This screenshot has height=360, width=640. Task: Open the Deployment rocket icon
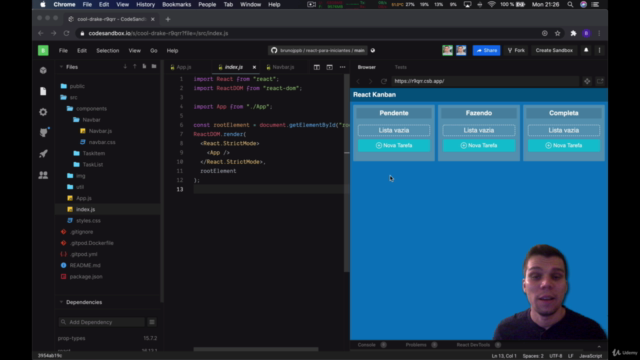click(43, 154)
